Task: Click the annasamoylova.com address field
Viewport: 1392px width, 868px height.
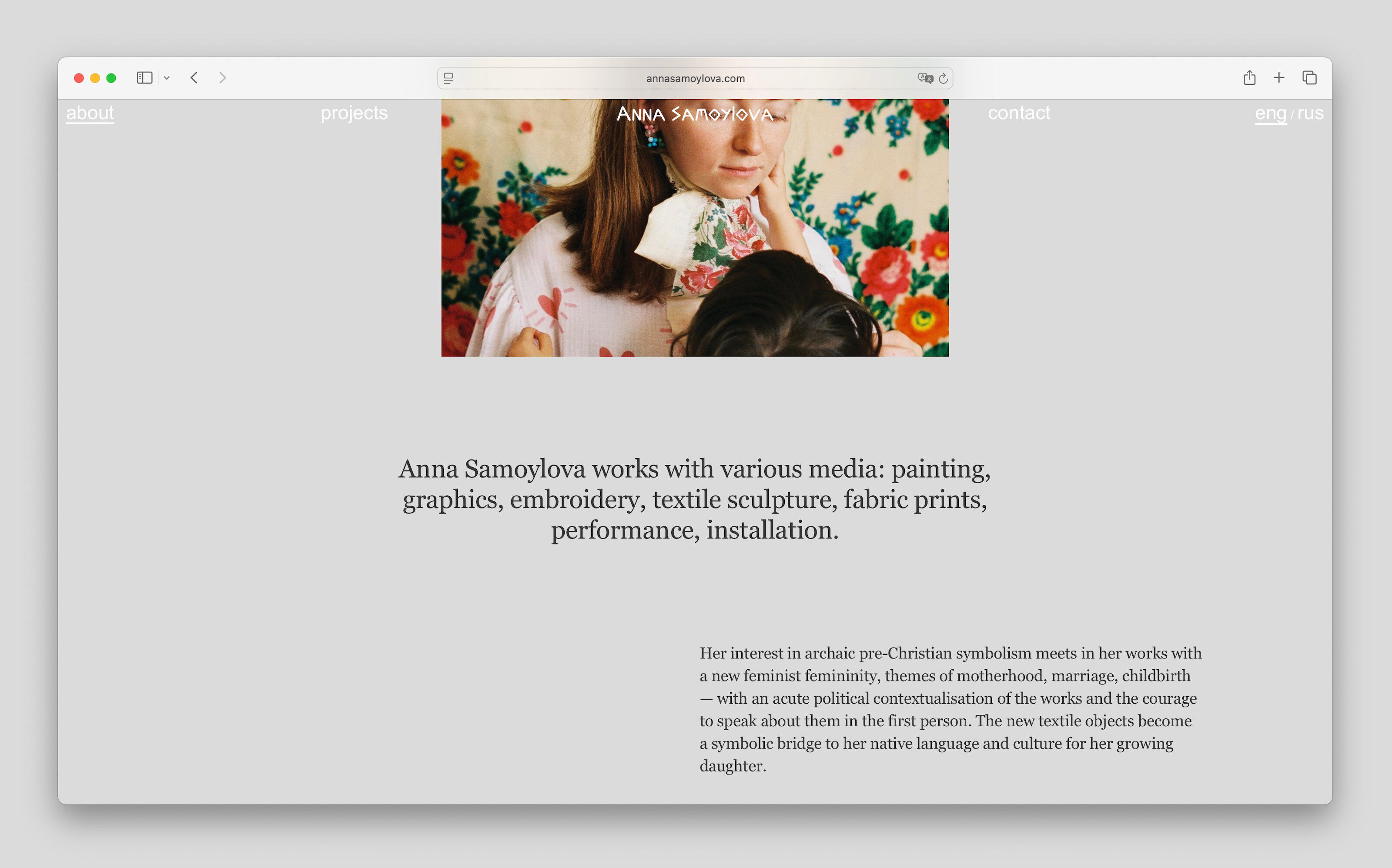Action: tap(695, 78)
